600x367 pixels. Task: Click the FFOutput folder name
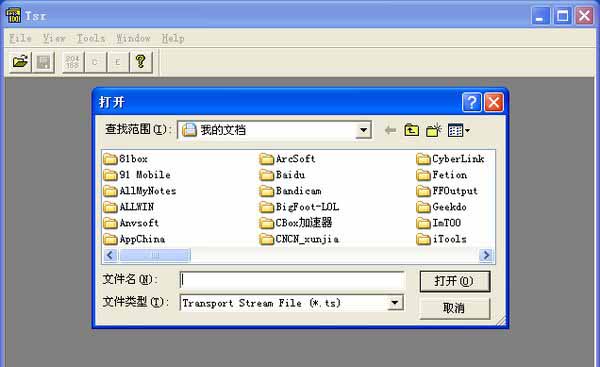[455, 191]
